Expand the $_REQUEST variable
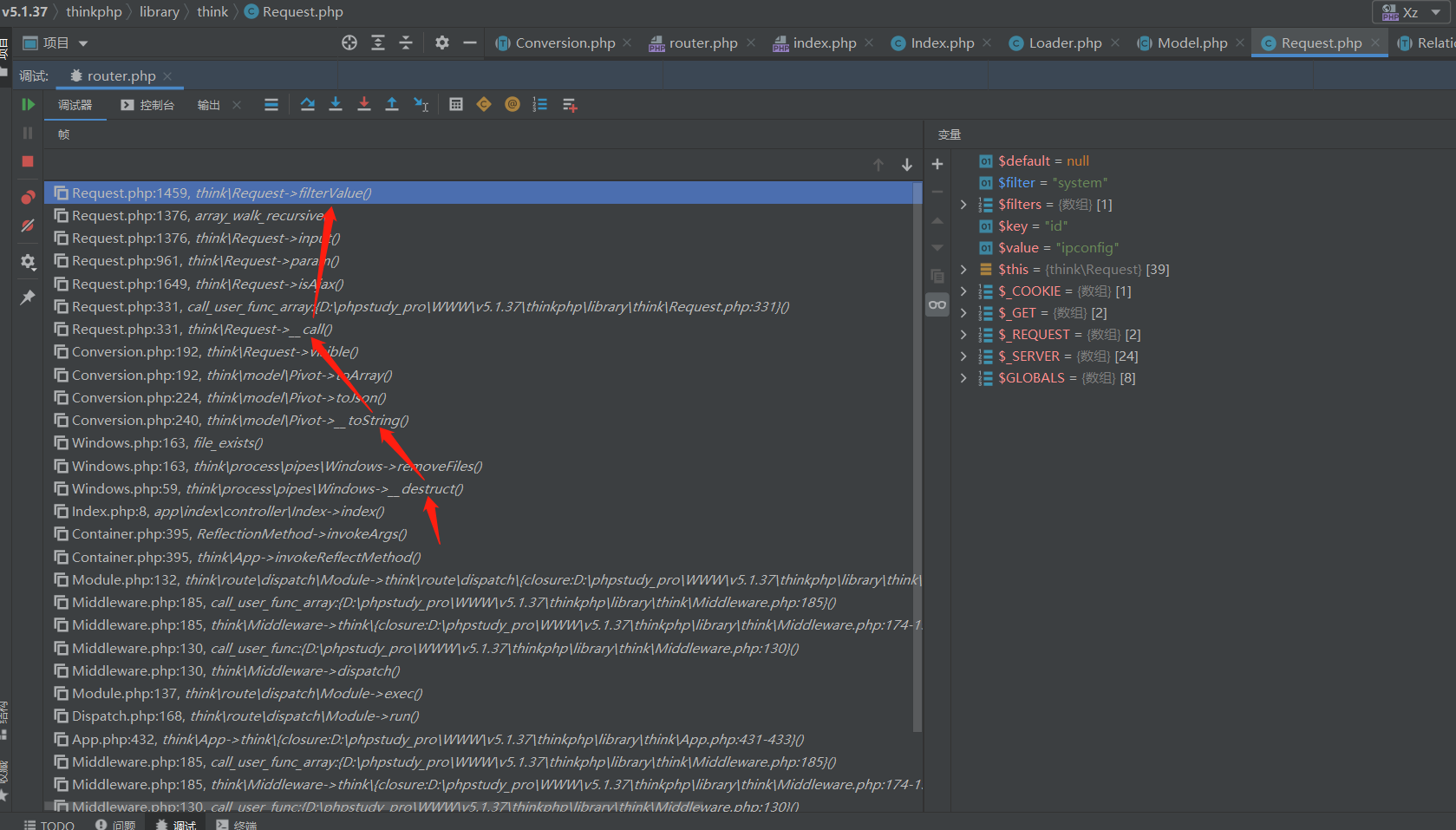1456x830 pixels. [963, 335]
